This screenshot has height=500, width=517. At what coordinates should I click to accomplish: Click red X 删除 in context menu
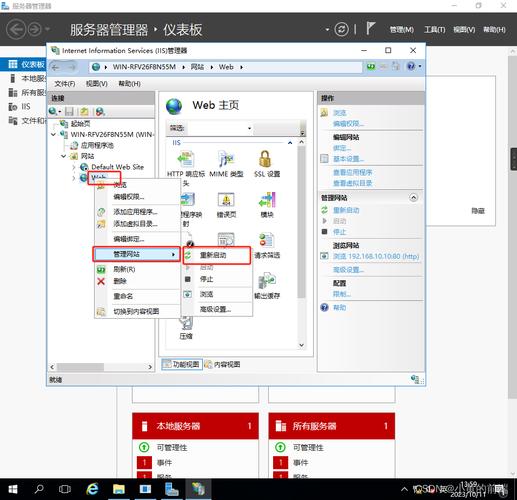point(101,281)
